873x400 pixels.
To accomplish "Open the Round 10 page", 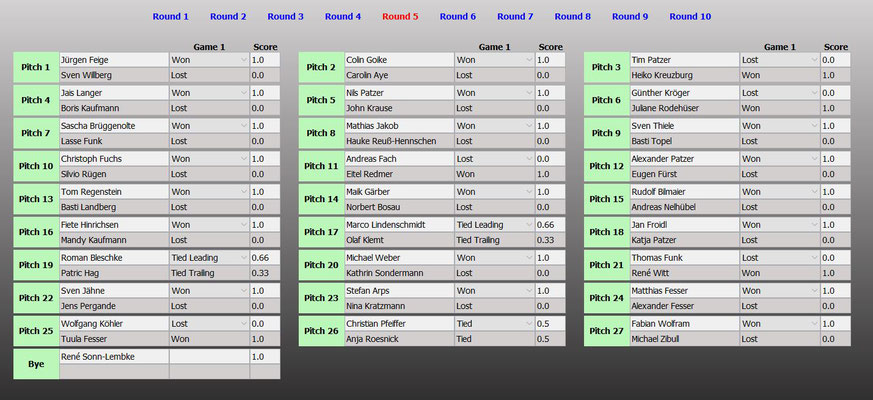I will point(690,16).
